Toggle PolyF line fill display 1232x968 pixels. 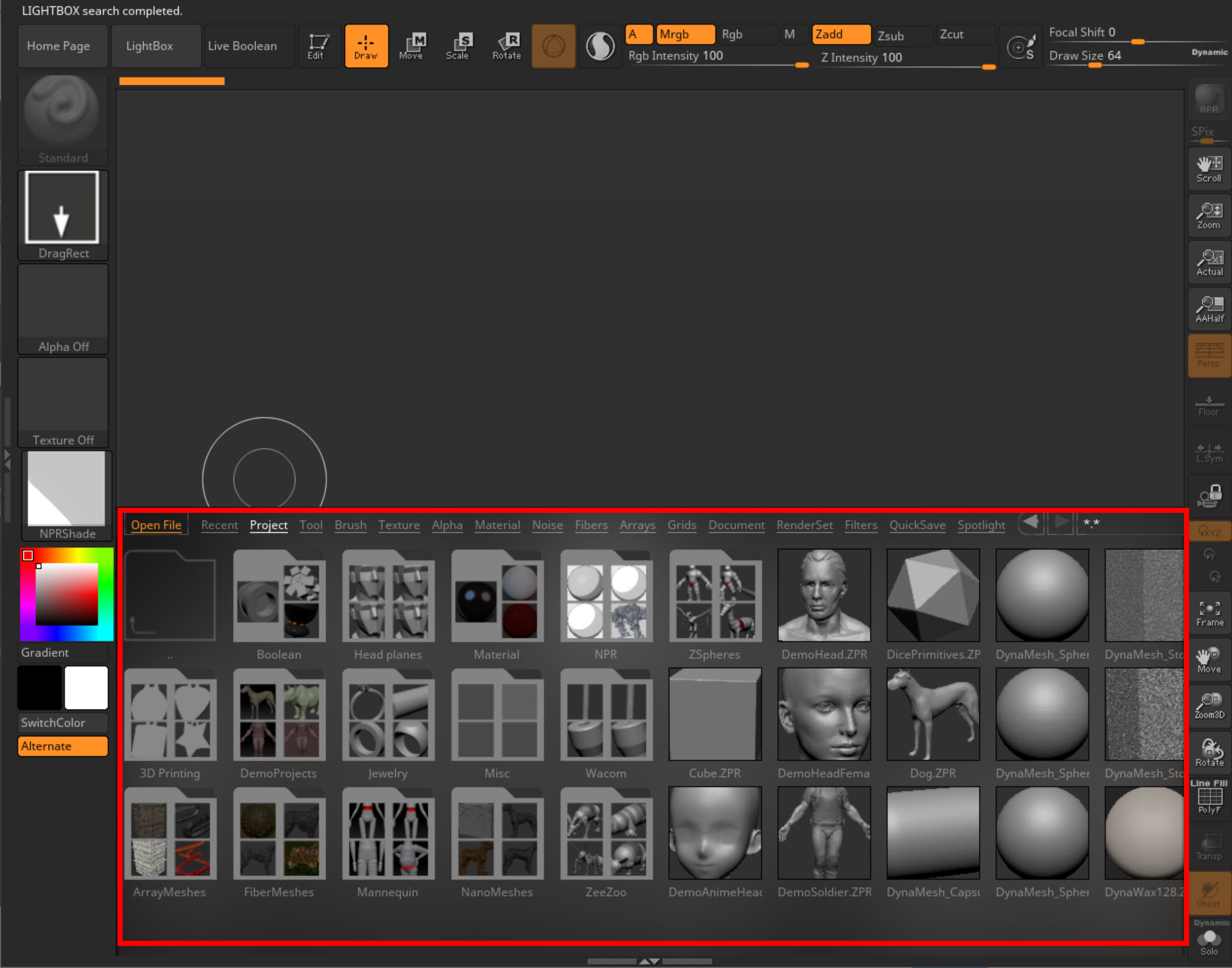[x=1209, y=799]
